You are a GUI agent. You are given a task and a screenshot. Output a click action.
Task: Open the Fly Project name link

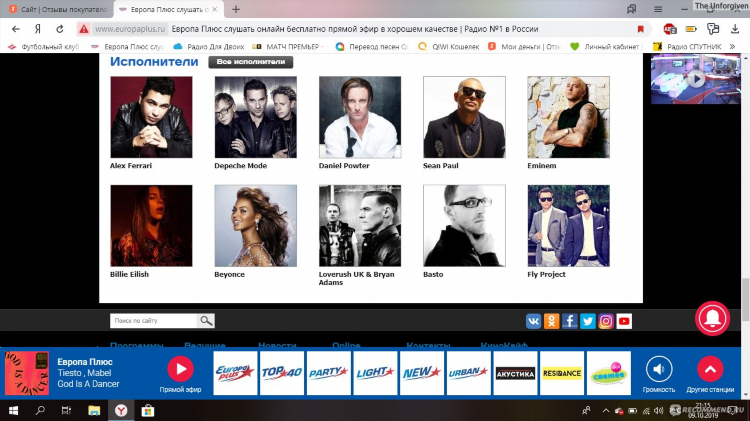click(546, 274)
